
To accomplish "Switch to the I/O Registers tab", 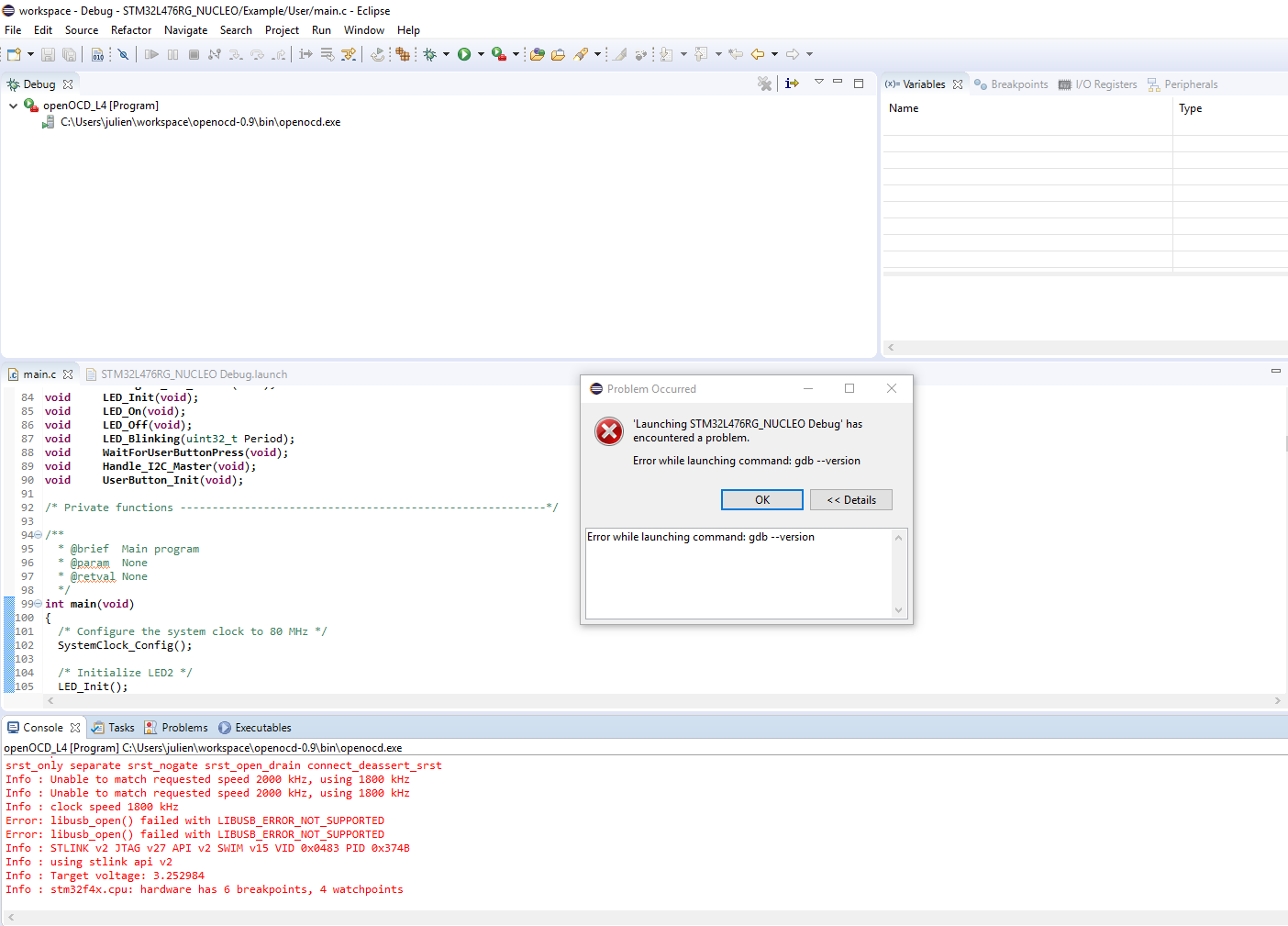I will (1097, 84).
